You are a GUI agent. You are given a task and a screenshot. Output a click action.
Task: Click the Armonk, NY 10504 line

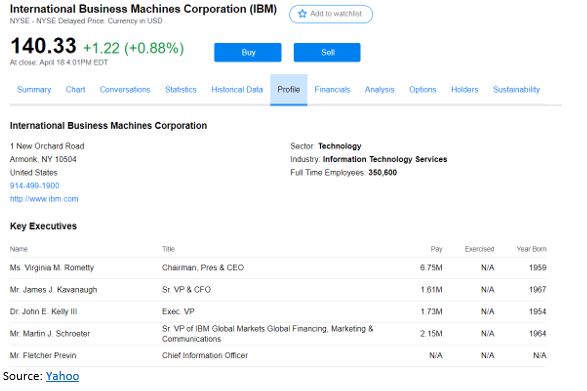point(43,159)
